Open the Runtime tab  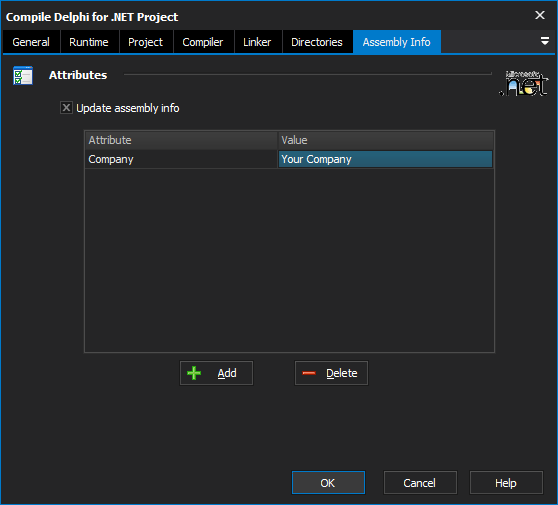89,42
